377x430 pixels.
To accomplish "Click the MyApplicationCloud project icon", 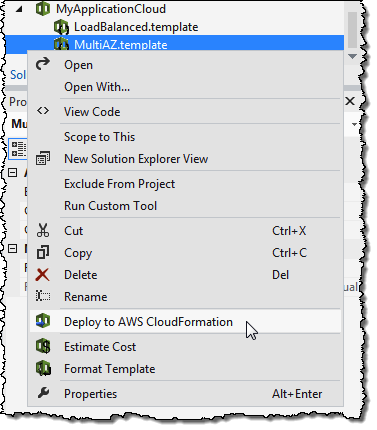I will pyautogui.click(x=43, y=9).
